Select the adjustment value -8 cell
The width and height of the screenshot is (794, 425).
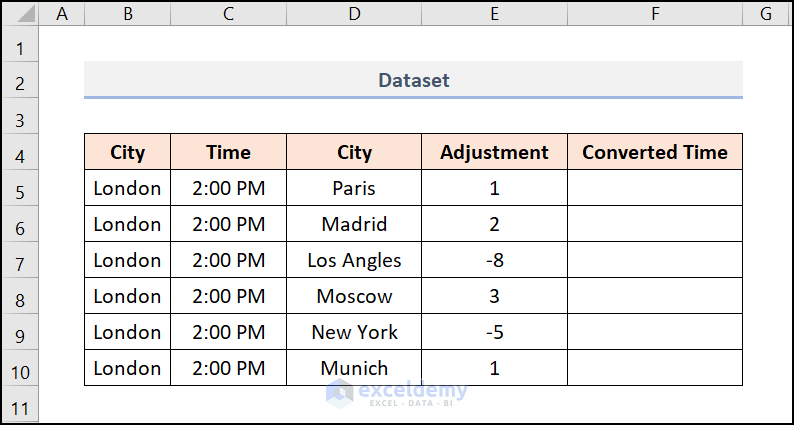coord(494,260)
